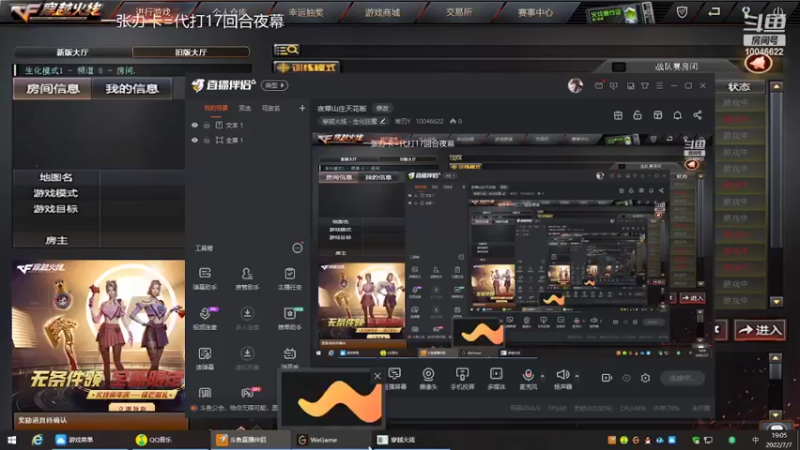Image resolution: width=800 pixels, height=450 pixels.
Task: Launch the 视频连麦 tool
Action: pyautogui.click(x=205, y=318)
